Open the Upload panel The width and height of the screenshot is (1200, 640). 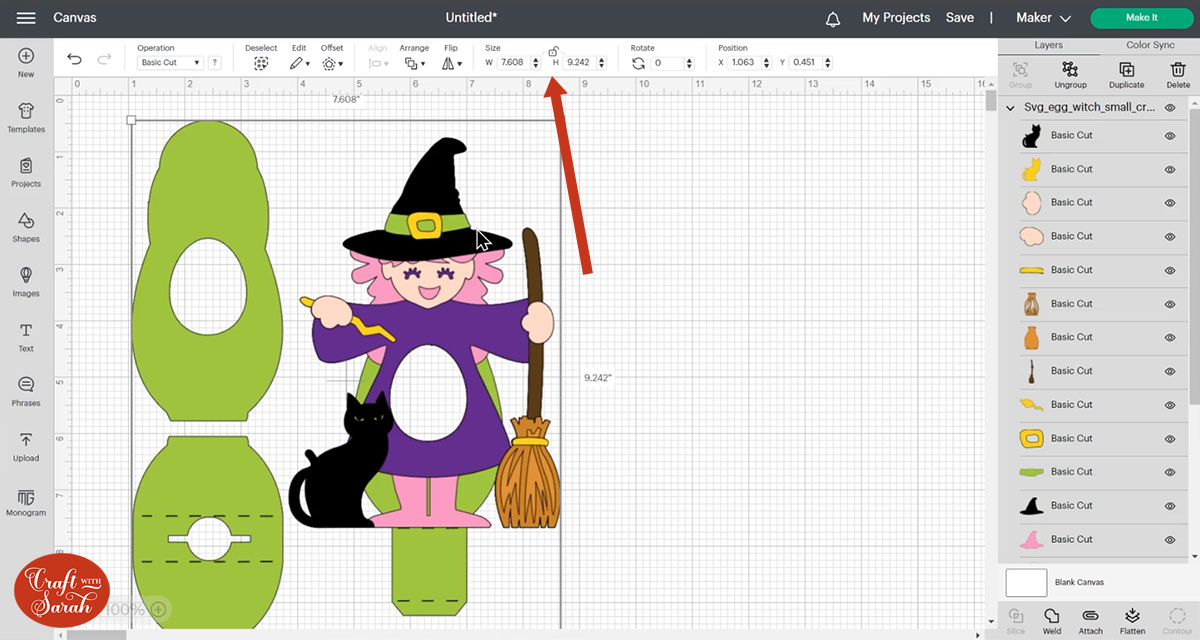(26, 446)
